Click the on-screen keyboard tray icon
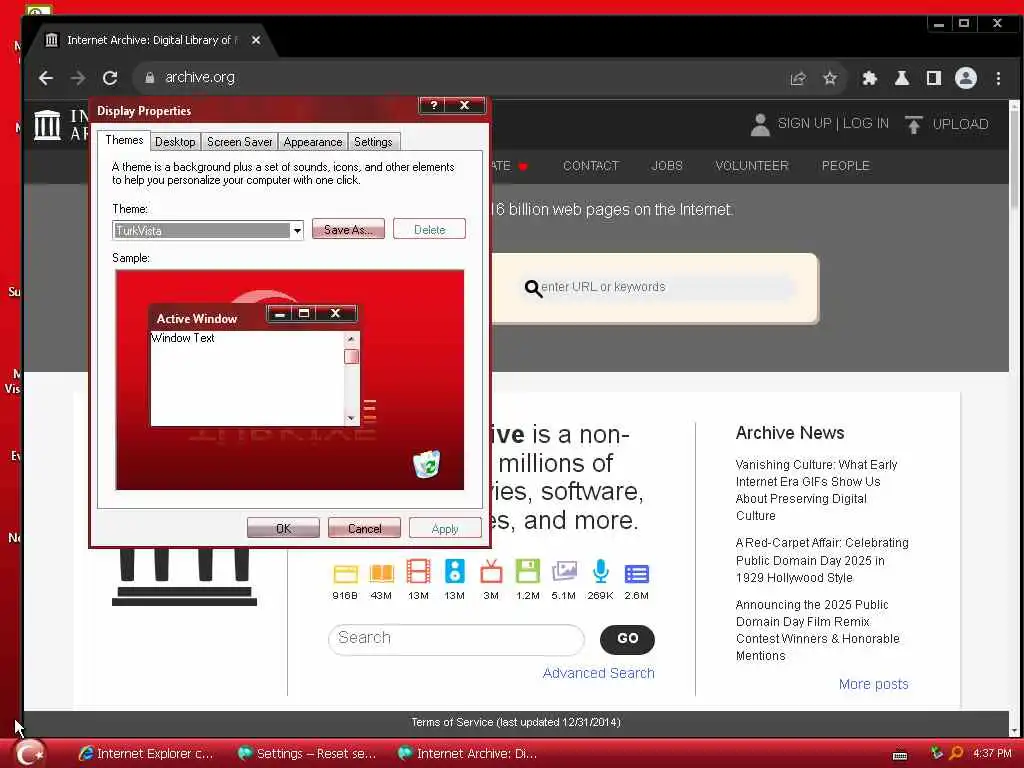Image resolution: width=1024 pixels, height=768 pixels. tap(900, 756)
